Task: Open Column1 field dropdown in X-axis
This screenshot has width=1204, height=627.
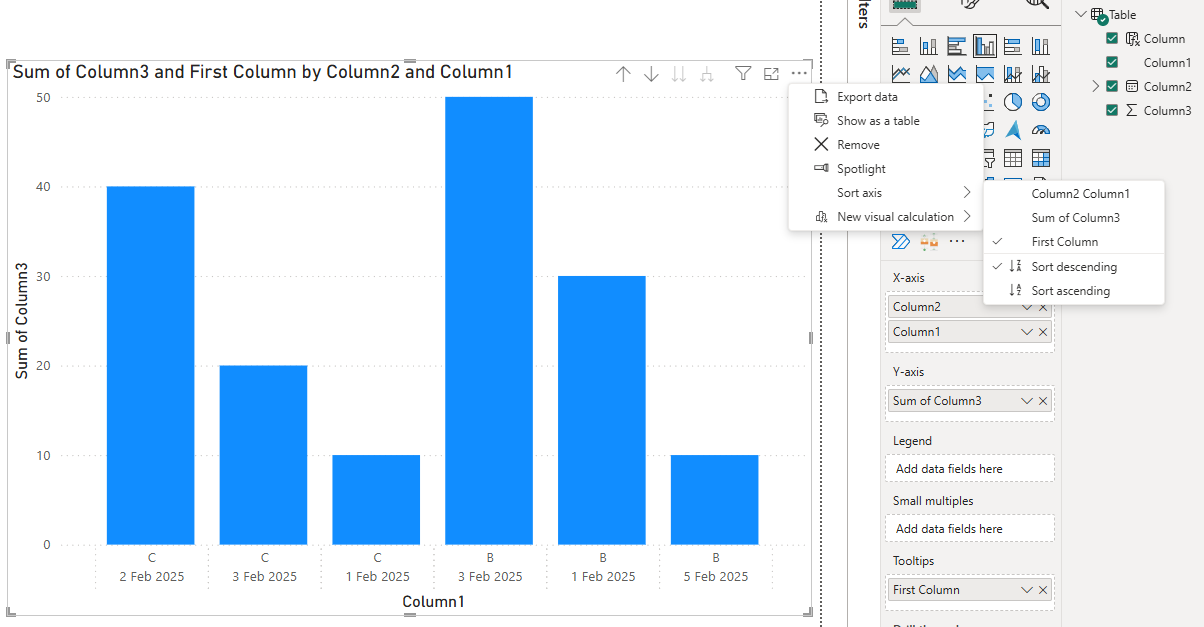Action: pyautogui.click(x=1027, y=332)
